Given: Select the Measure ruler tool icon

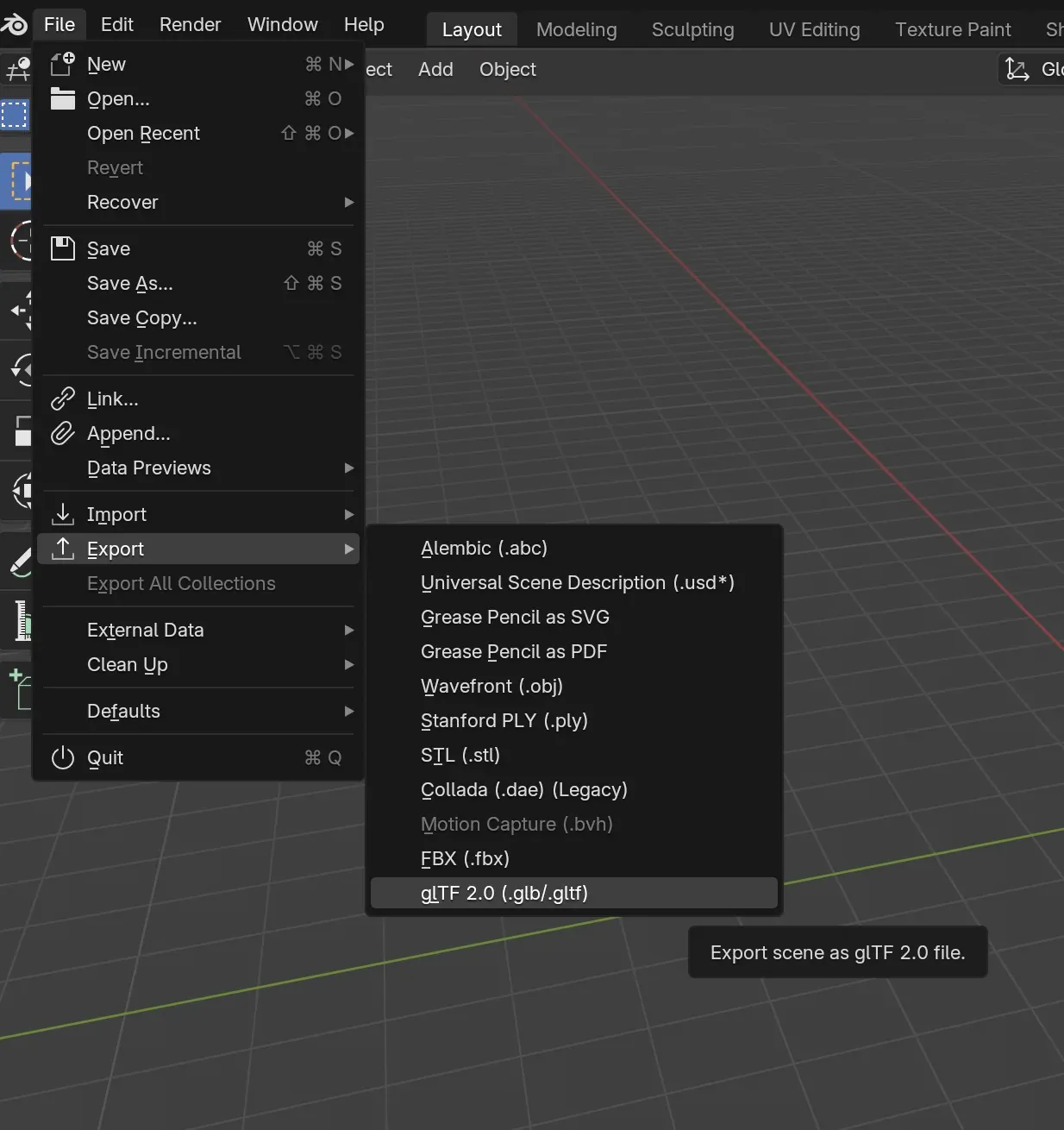Looking at the screenshot, I should (21, 621).
